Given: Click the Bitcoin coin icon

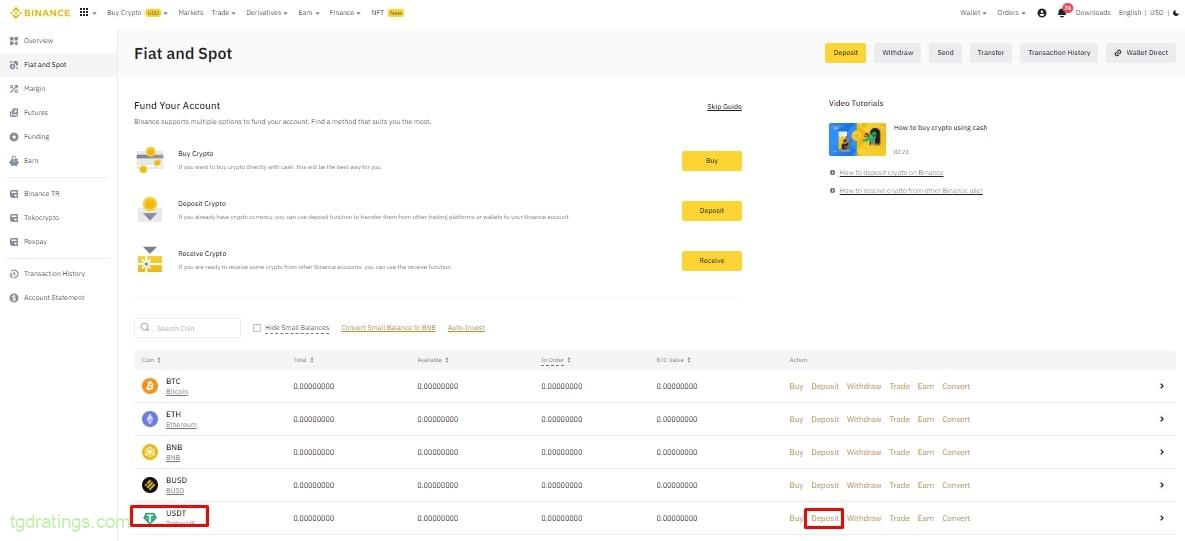Looking at the screenshot, I should click(x=150, y=386).
